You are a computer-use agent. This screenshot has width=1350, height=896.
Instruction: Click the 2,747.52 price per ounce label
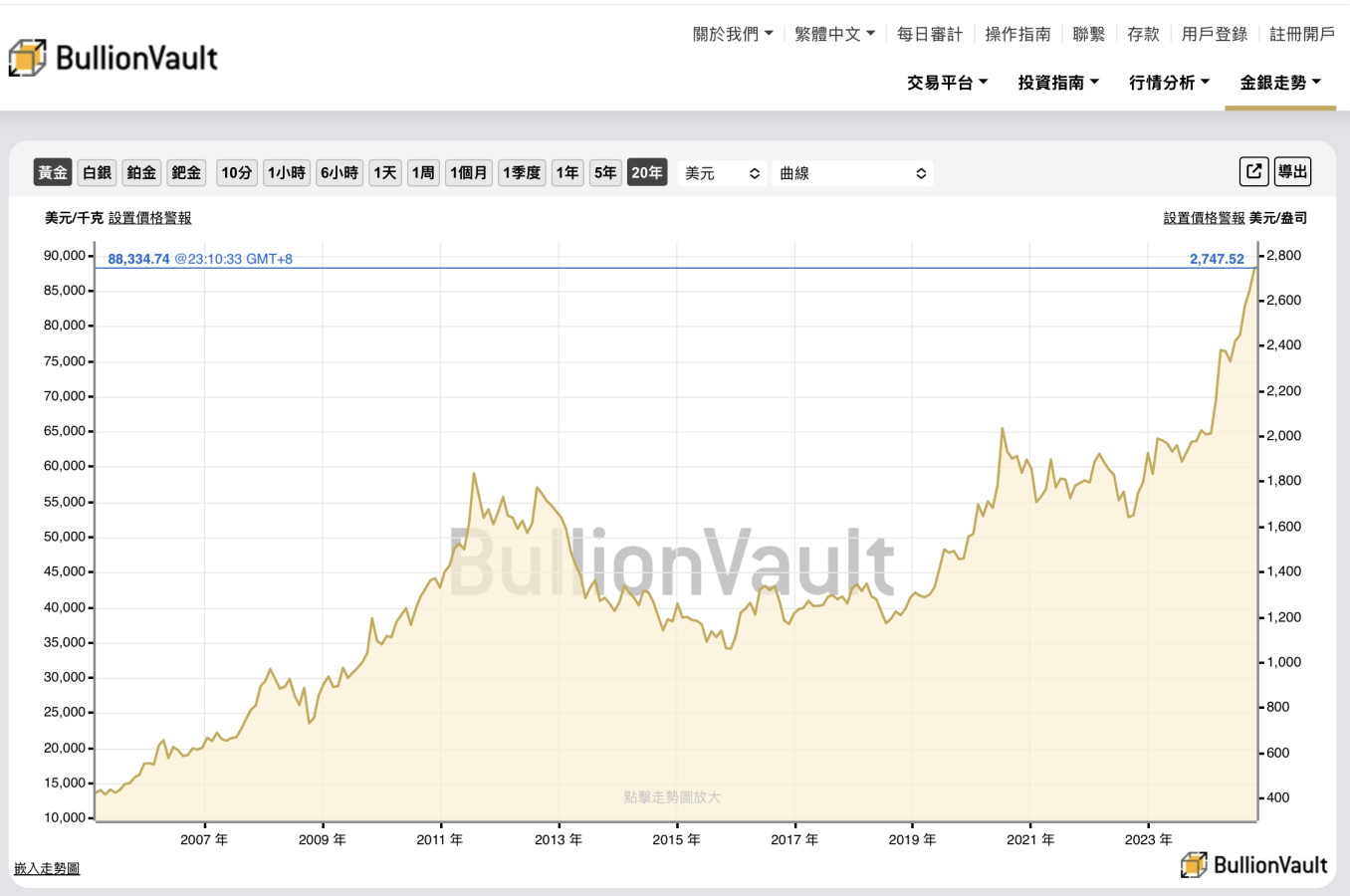[1217, 259]
